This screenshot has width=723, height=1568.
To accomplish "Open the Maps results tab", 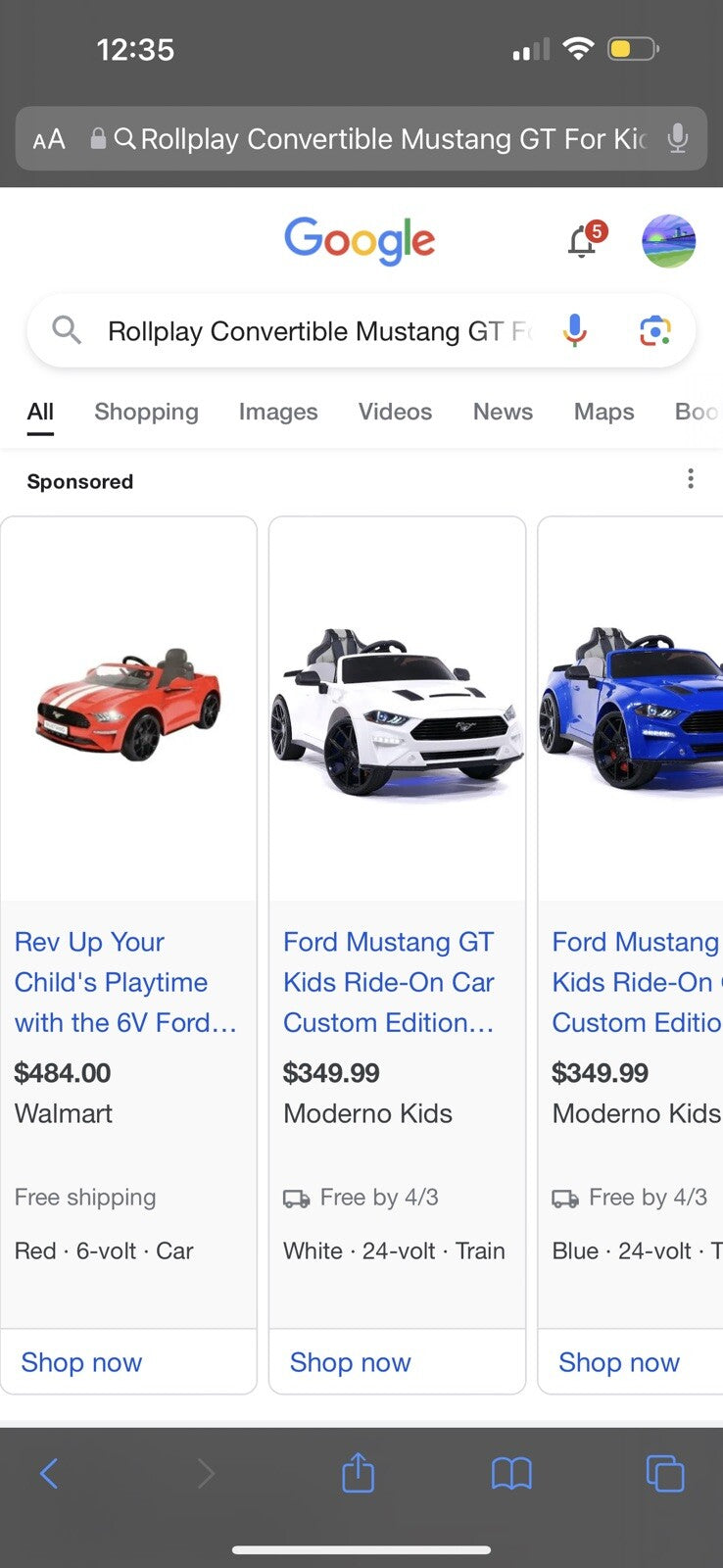I will (603, 412).
